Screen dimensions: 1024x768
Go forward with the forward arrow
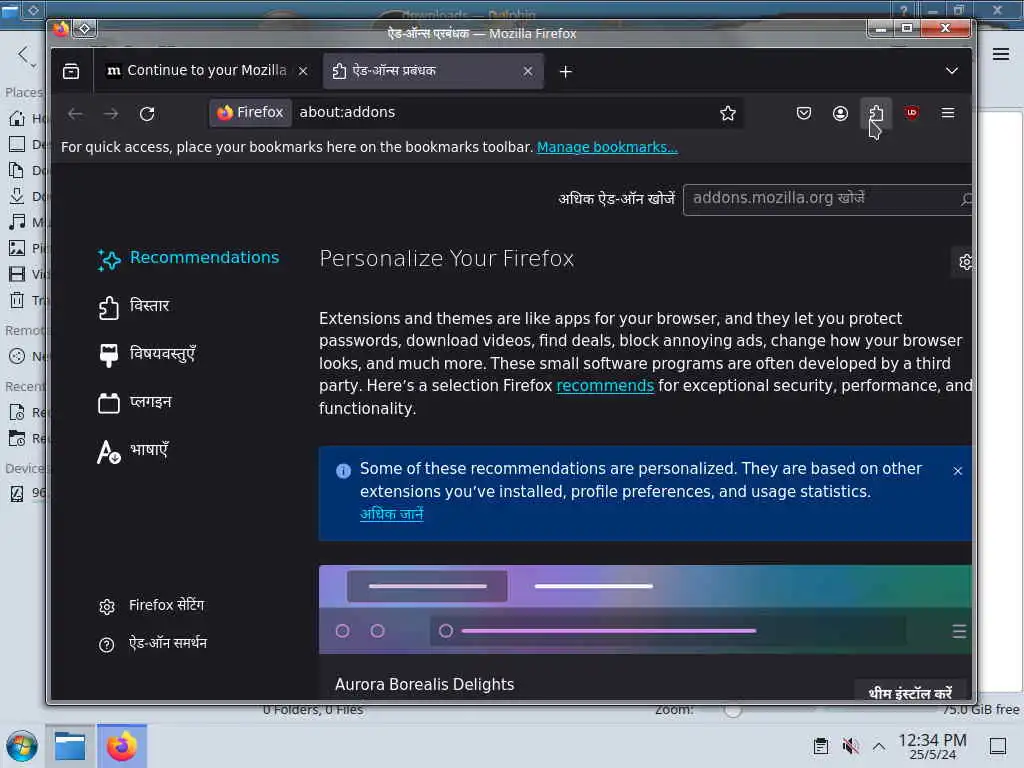click(x=111, y=113)
